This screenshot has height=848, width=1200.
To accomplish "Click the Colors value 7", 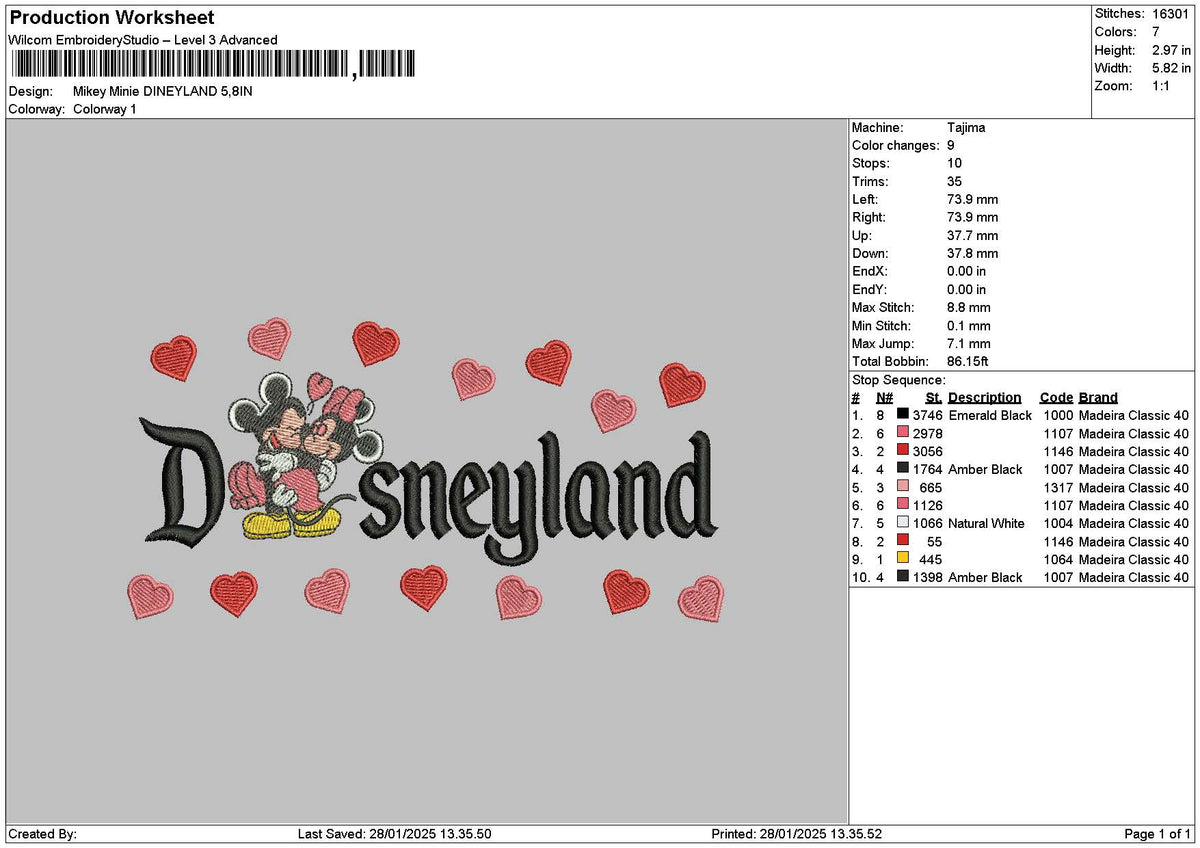I will tap(1157, 32).
